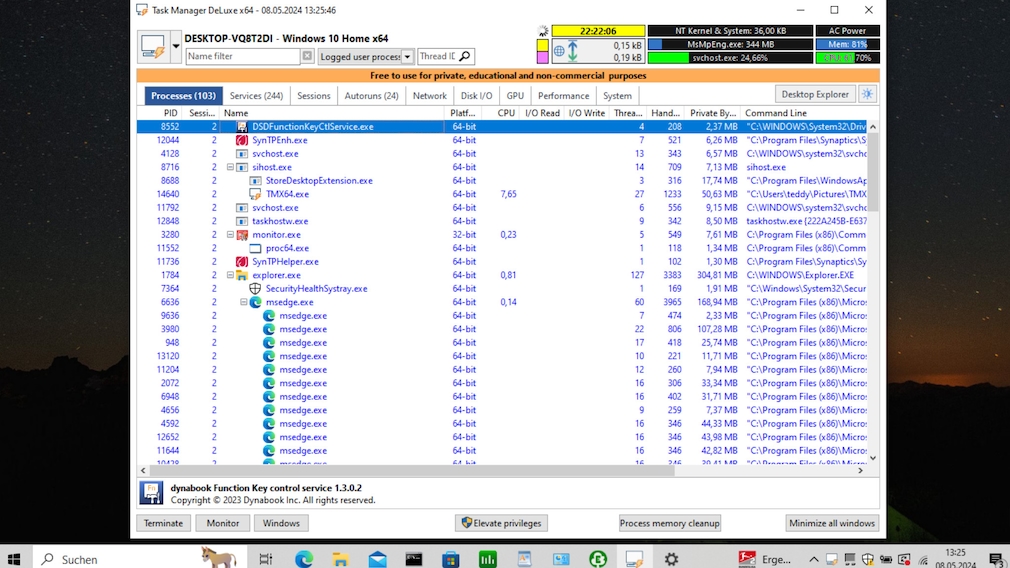Select msedge.exe with PID 3980
Screen dimensions: 1010x568
coord(502,330)
